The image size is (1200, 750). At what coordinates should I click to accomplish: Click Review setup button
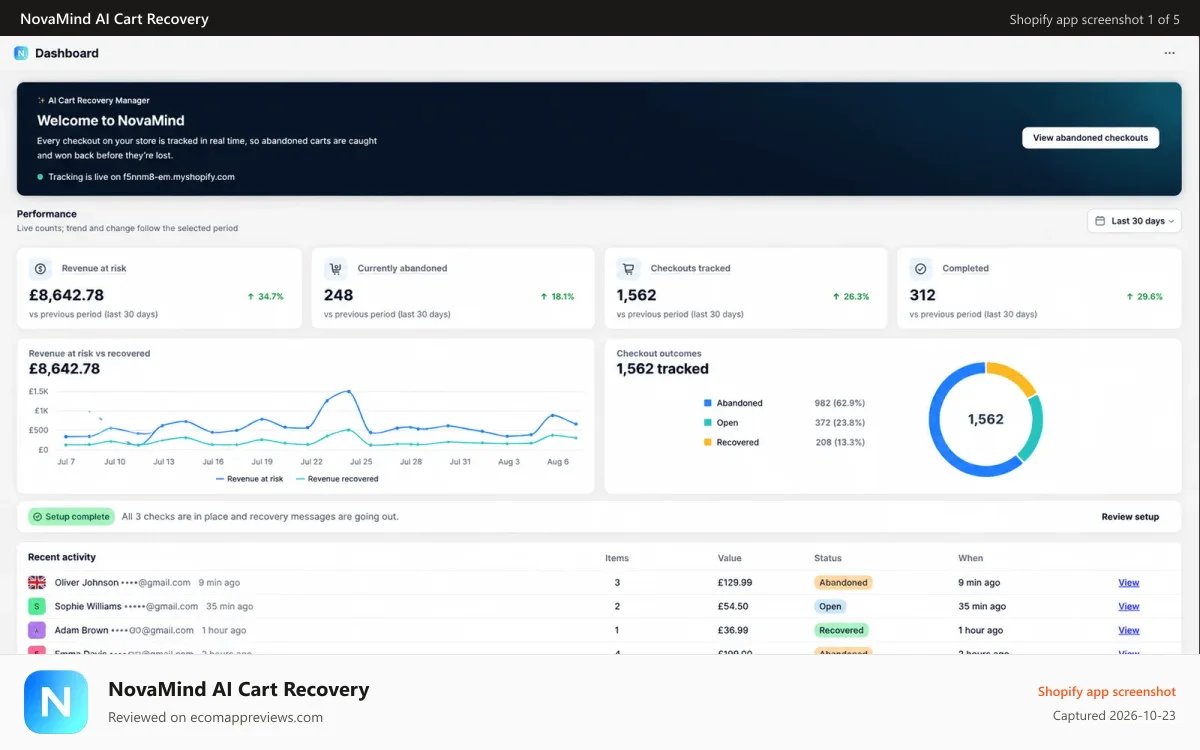pos(1130,517)
